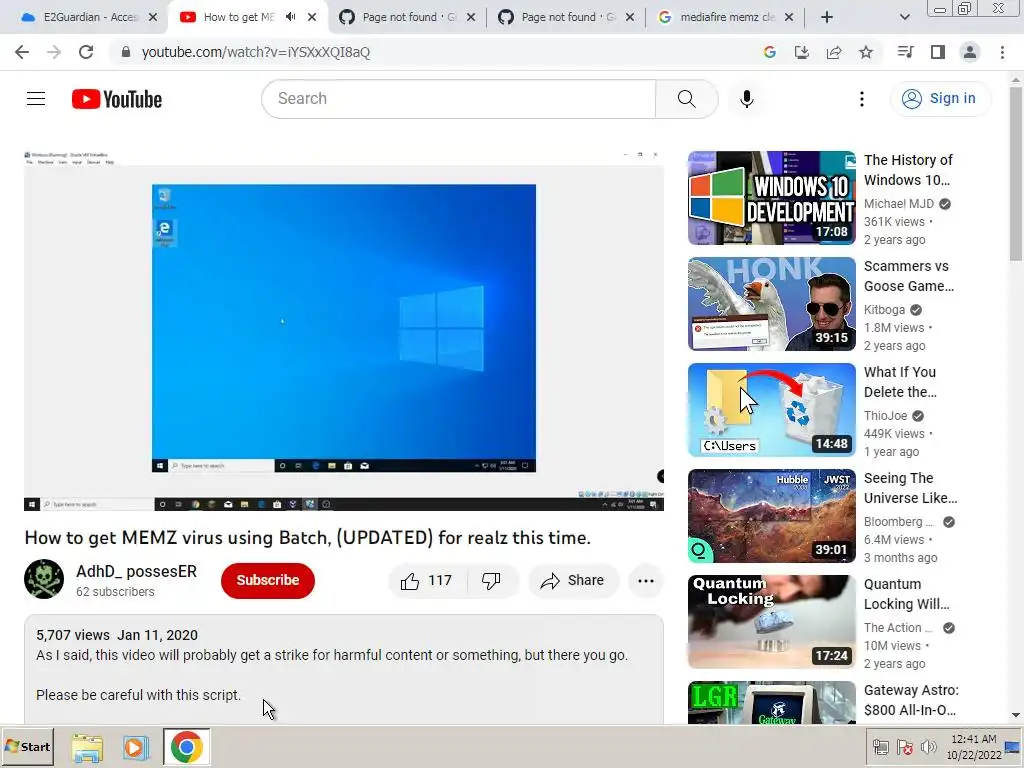
Task: Open Hubble JWST video thumbnail
Action: [x=771, y=516]
